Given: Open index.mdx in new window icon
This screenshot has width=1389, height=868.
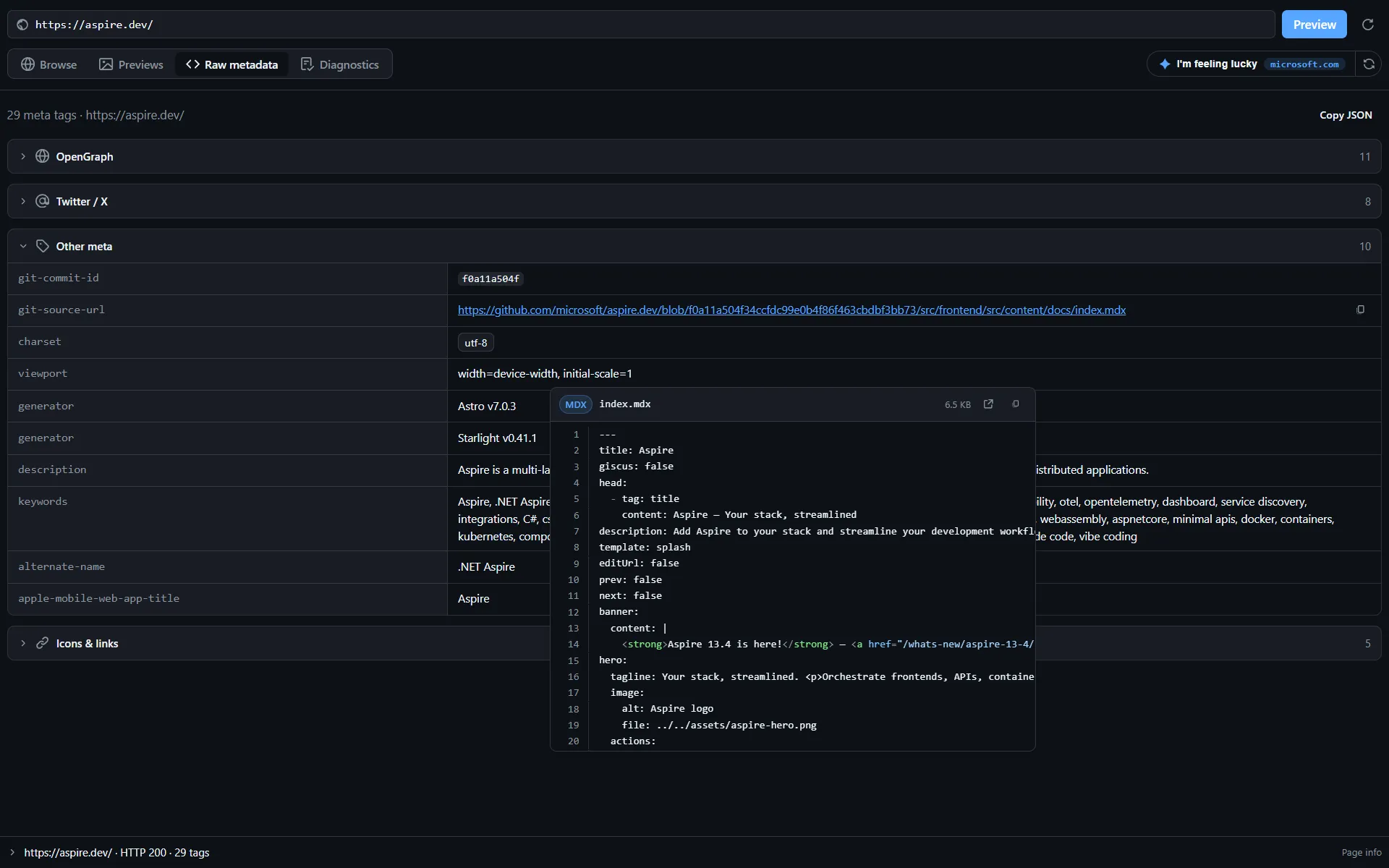Looking at the screenshot, I should 988,404.
